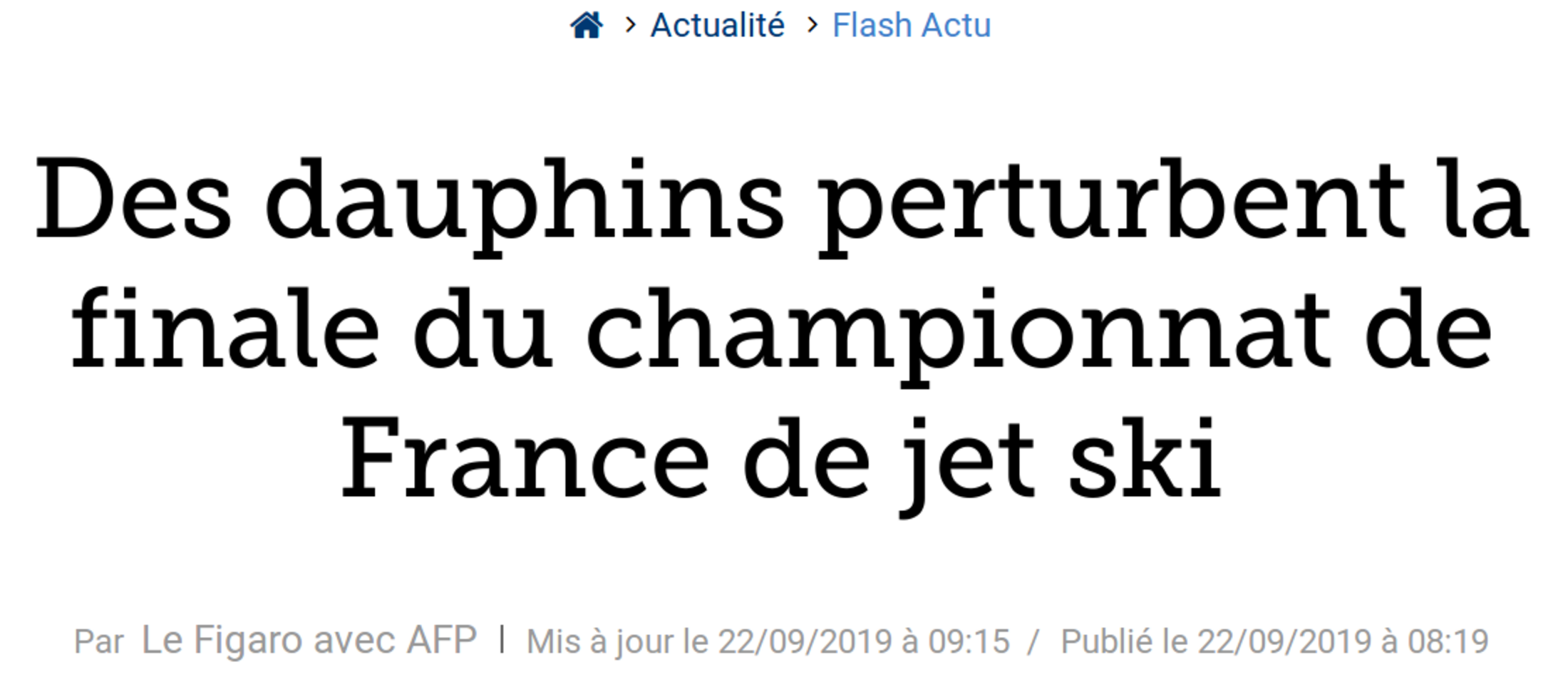
Task: Click the word "Des" starting the headline
Action: (x=133, y=198)
